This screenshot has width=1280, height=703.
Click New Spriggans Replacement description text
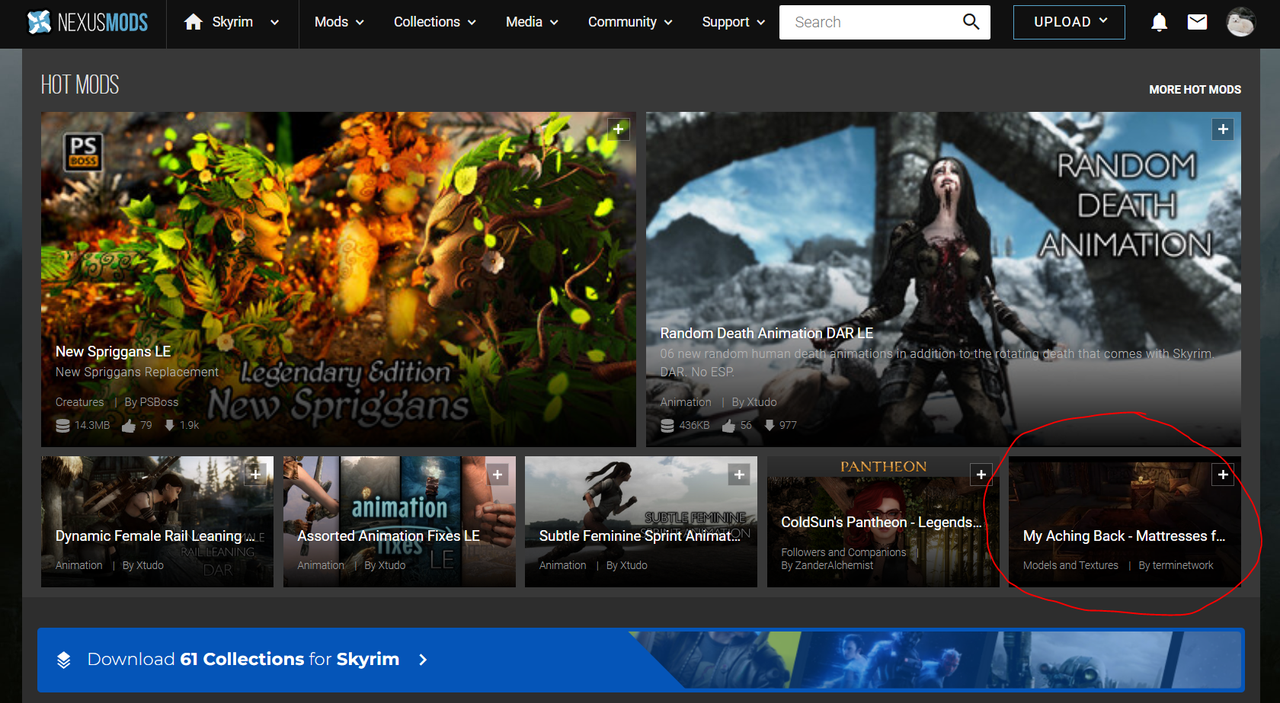(137, 372)
